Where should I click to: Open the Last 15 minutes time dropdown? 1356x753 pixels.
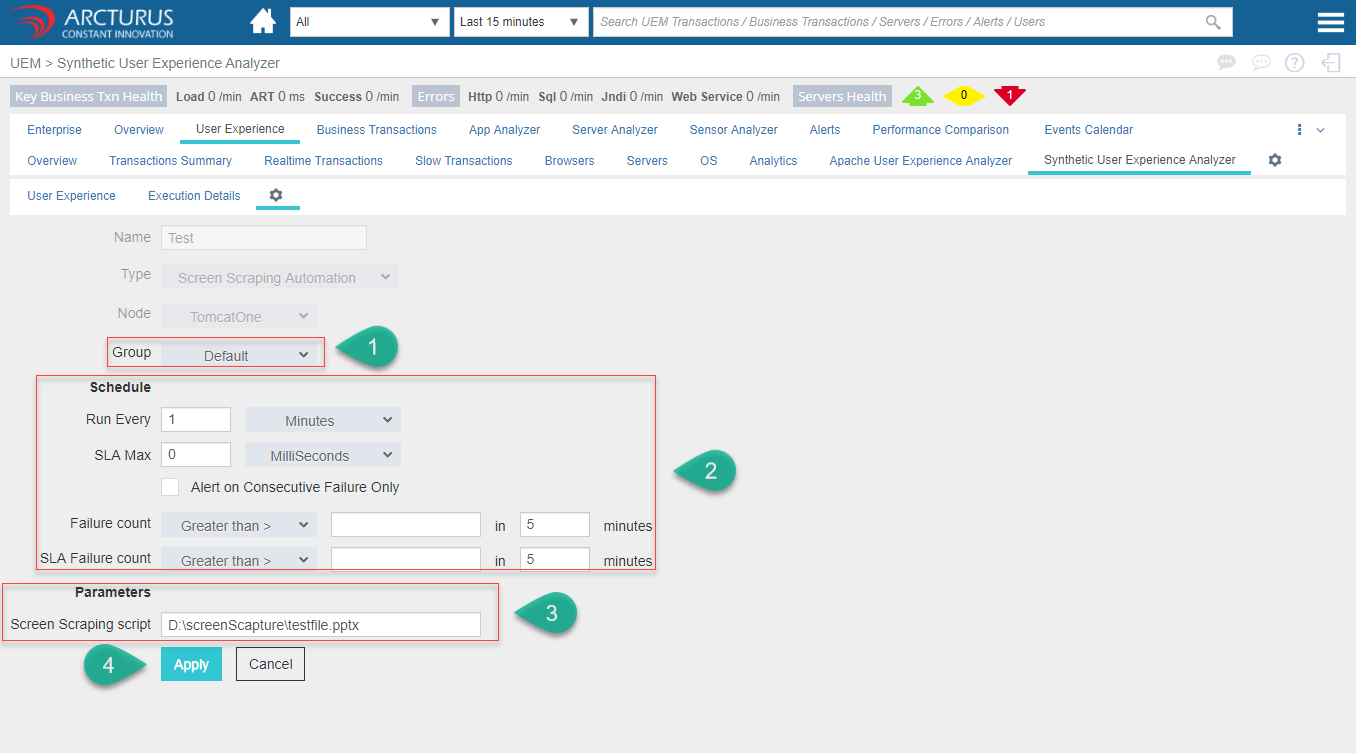[520, 22]
